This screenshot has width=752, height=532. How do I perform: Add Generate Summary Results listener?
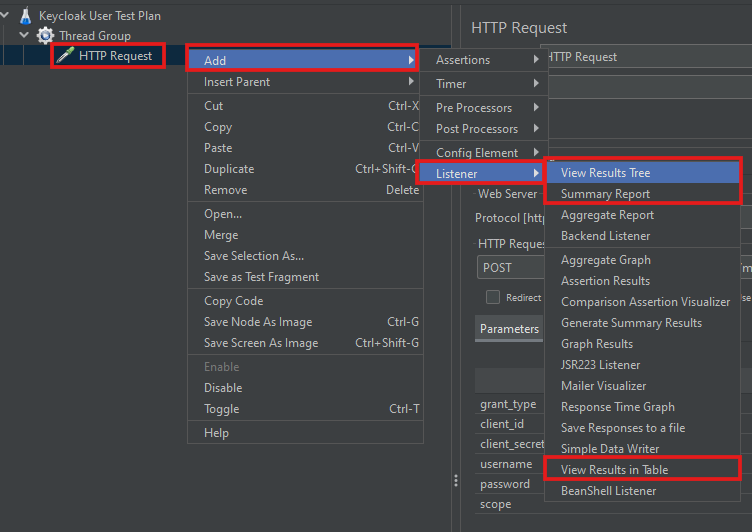tap(643, 323)
